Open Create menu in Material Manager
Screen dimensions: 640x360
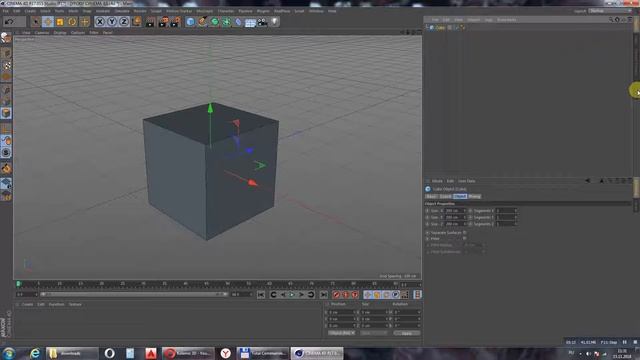pos(27,304)
